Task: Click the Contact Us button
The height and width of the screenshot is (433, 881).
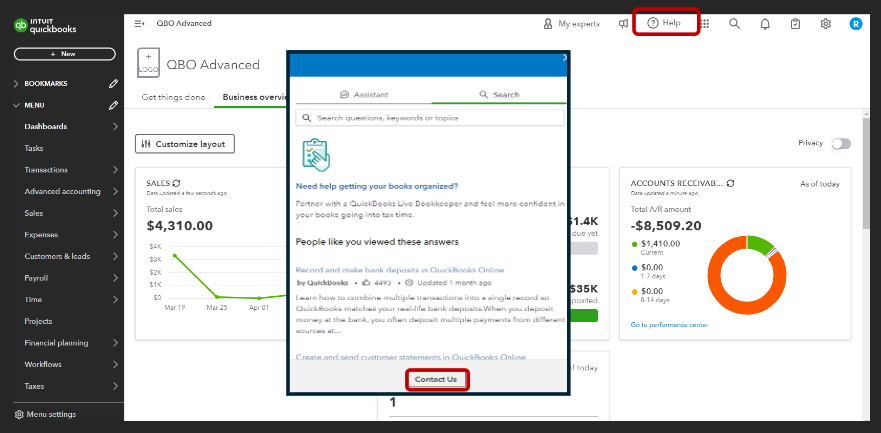Action: coord(436,380)
